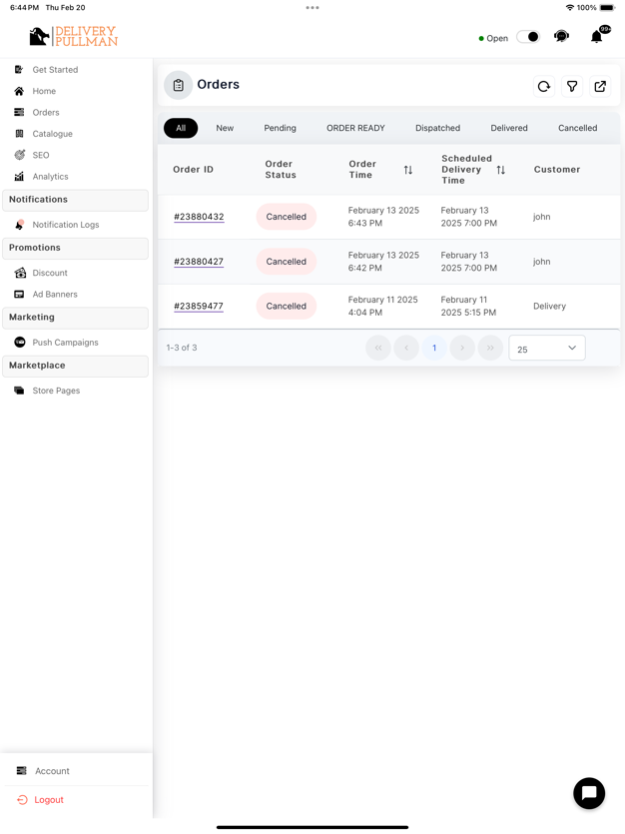
Task: Go to first page of orders
Action: (378, 348)
